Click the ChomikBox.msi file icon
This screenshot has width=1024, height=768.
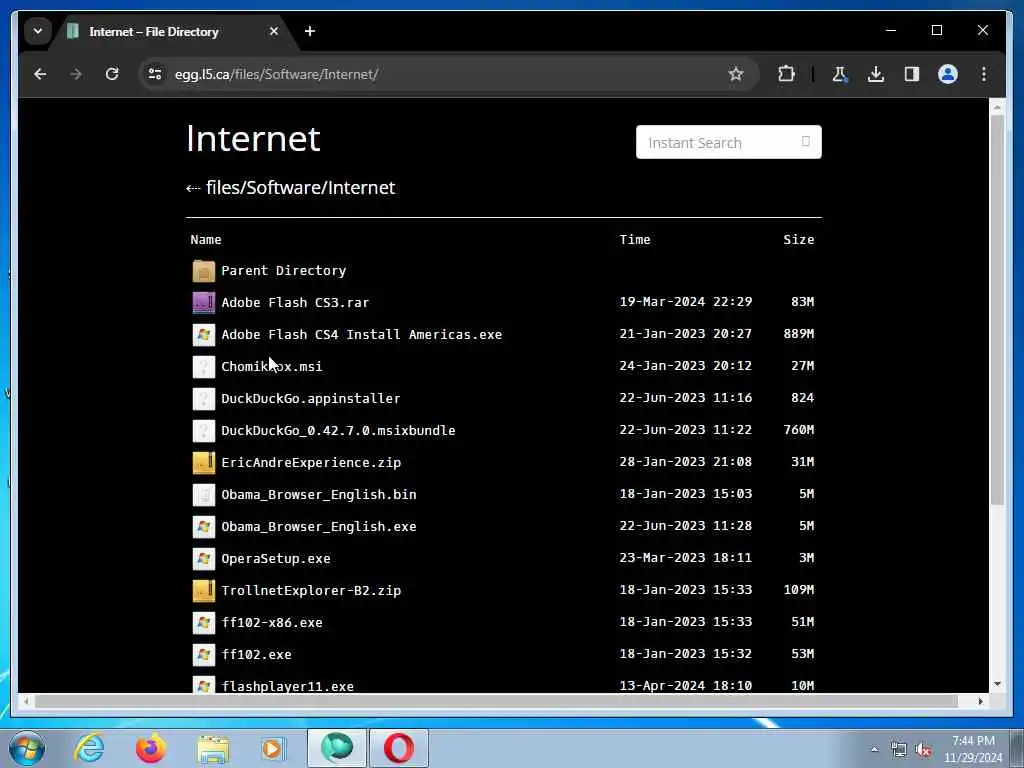click(x=204, y=366)
